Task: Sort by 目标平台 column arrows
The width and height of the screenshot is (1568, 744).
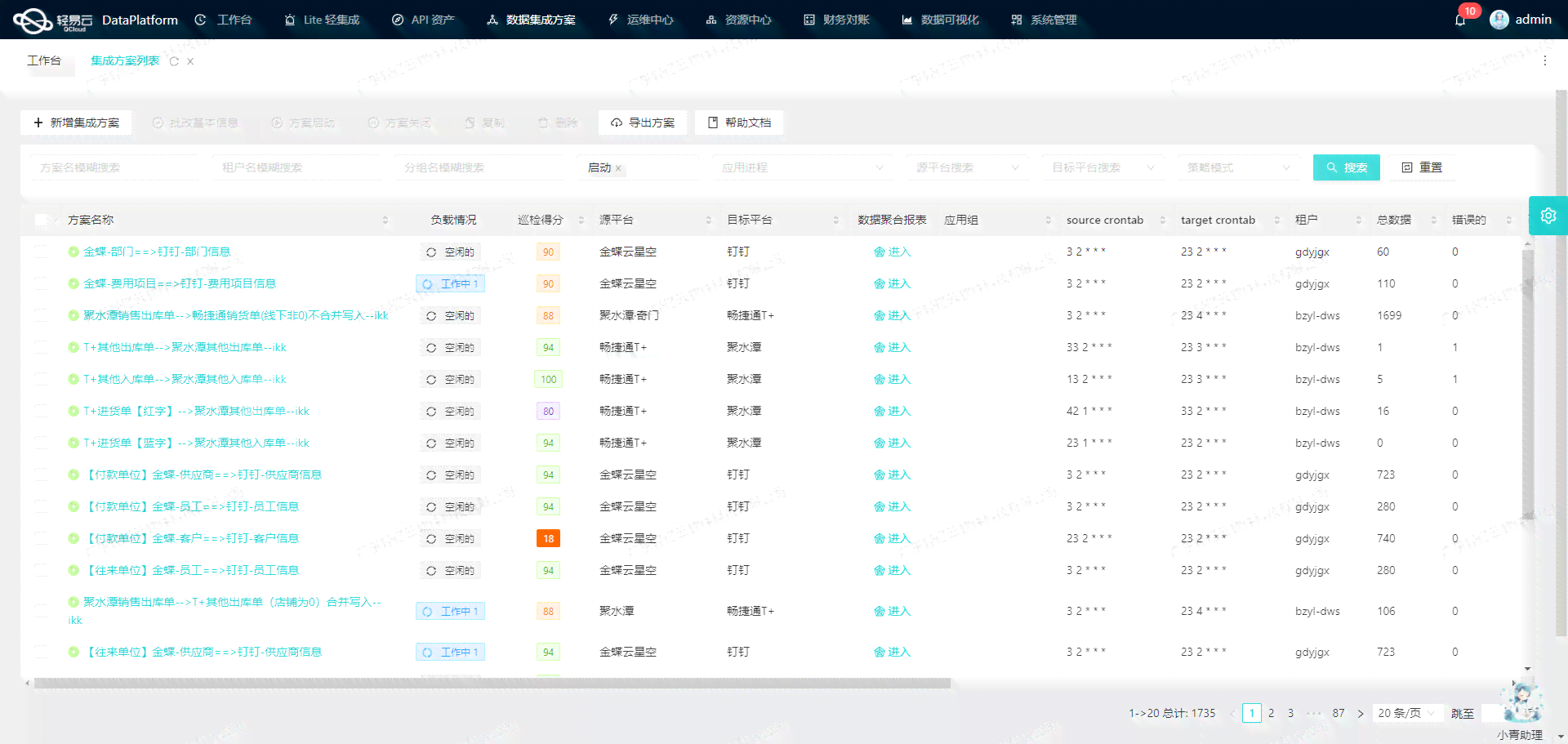Action: point(836,220)
